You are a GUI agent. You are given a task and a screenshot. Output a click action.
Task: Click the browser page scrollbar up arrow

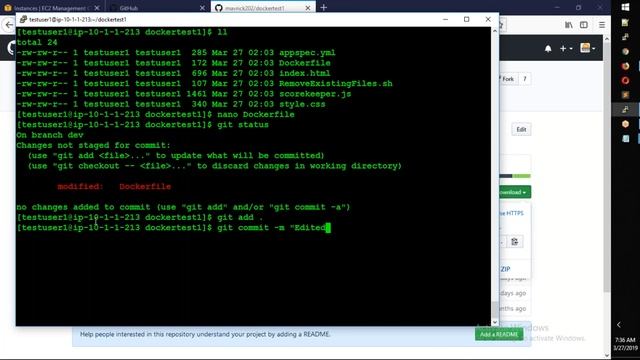(x=607, y=39)
